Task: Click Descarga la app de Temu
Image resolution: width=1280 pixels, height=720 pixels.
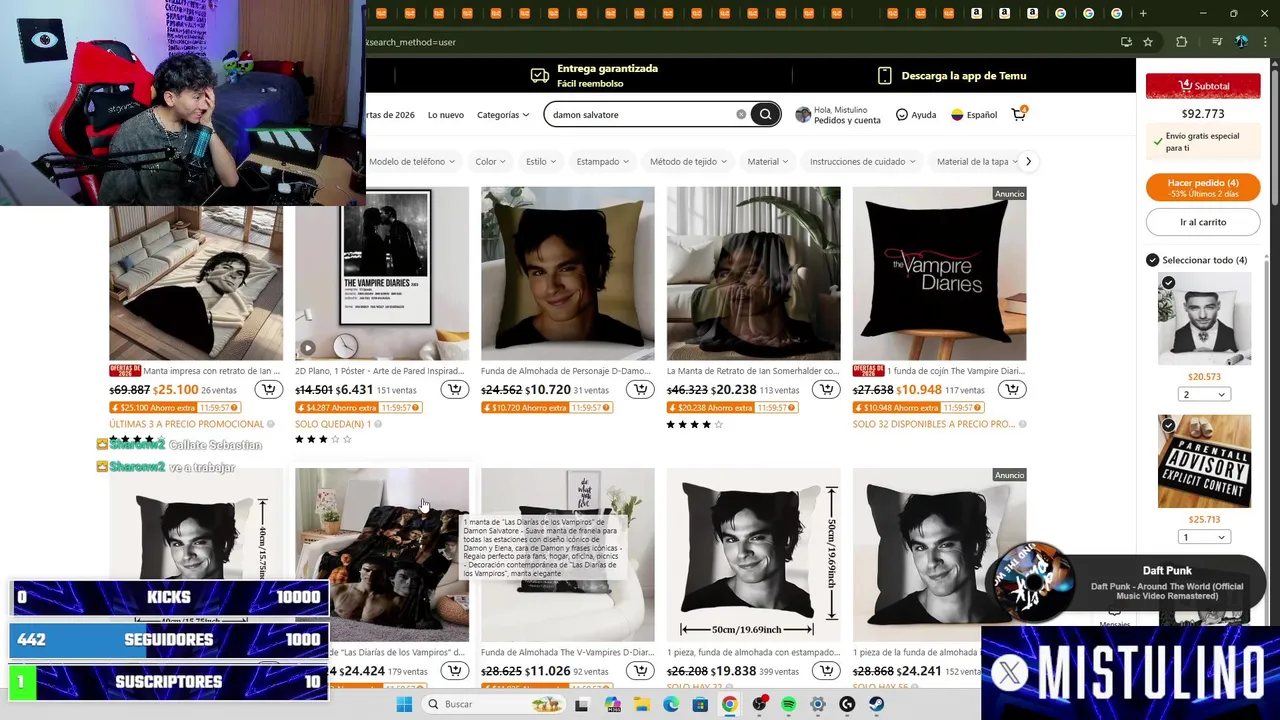Action: coord(952,76)
